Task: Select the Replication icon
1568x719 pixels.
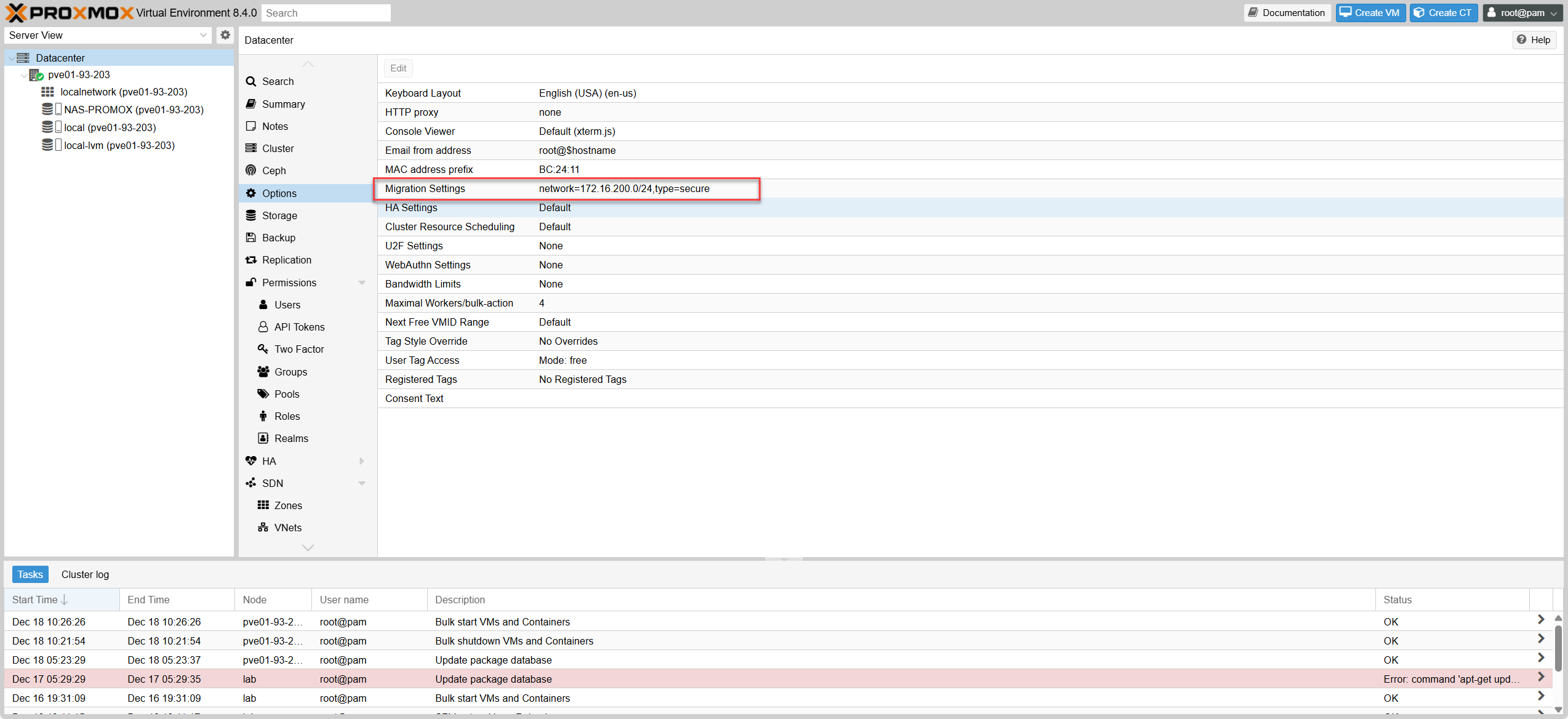Action: (x=251, y=259)
